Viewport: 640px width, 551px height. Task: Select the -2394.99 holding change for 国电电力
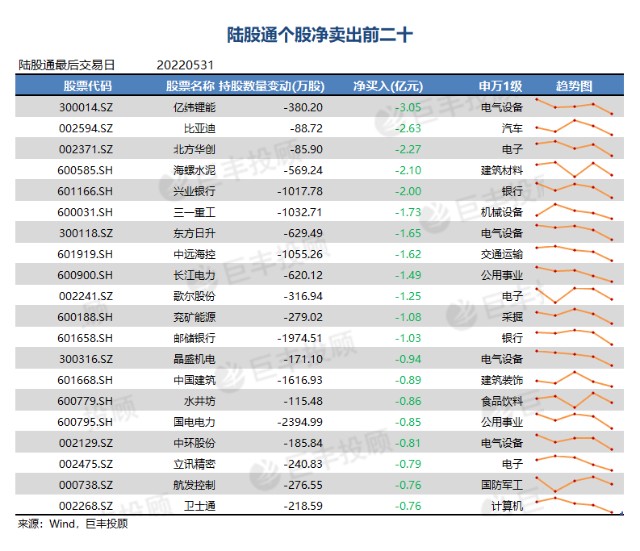coord(300,422)
